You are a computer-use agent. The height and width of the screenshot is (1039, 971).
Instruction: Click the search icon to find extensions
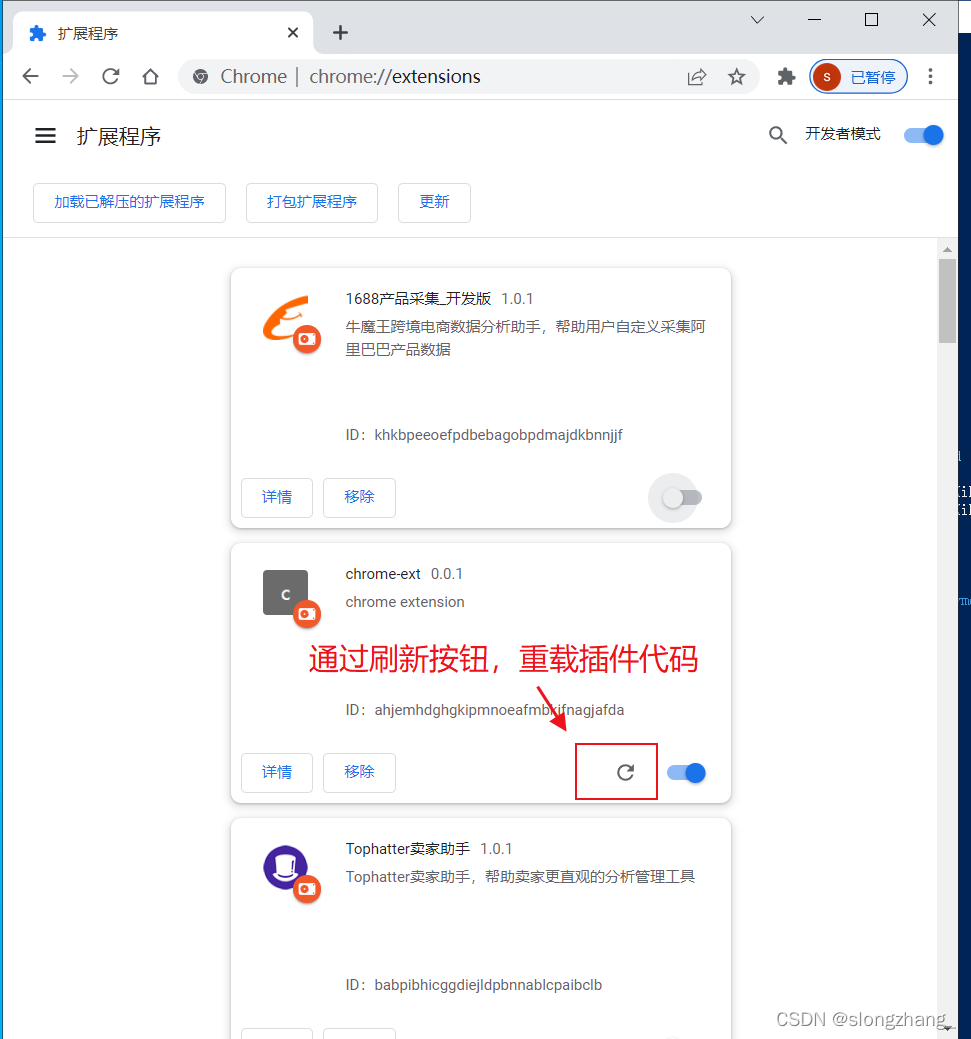[778, 135]
